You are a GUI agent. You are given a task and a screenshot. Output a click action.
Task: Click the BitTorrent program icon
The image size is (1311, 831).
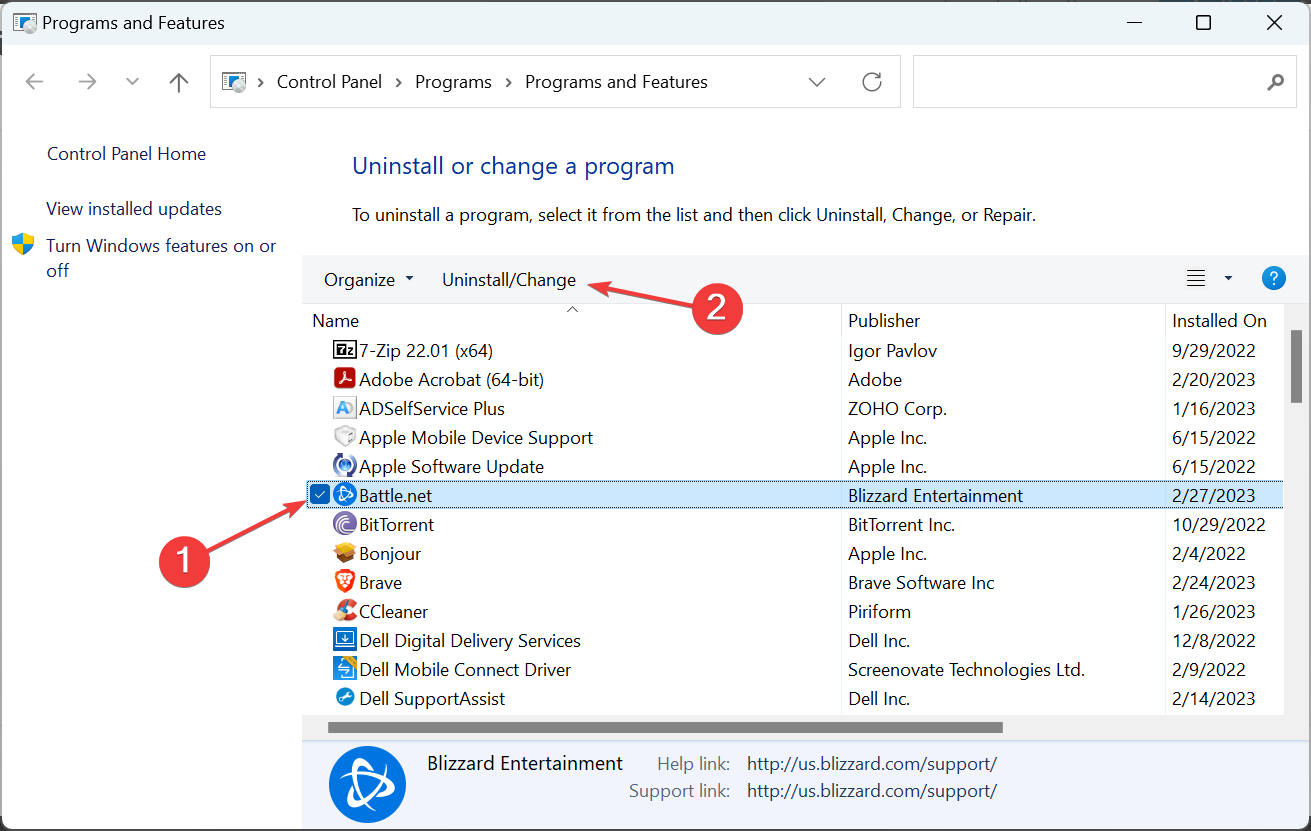pyautogui.click(x=344, y=525)
